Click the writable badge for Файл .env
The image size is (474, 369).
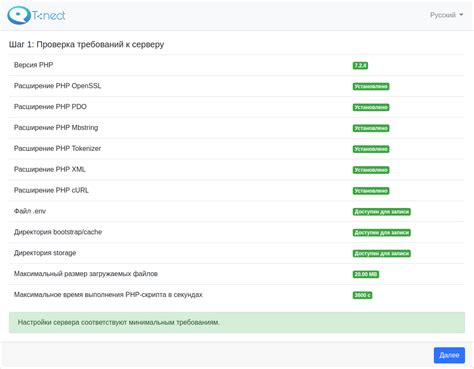click(382, 212)
